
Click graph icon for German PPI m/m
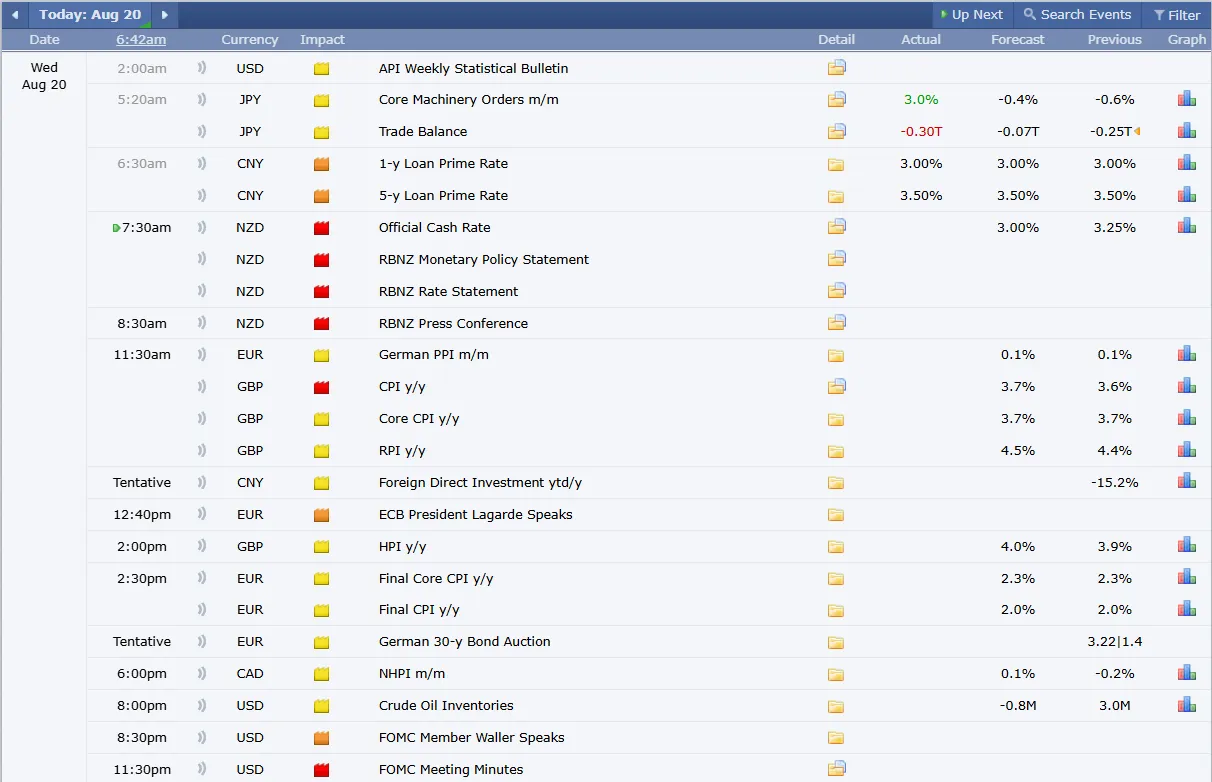coord(1186,354)
